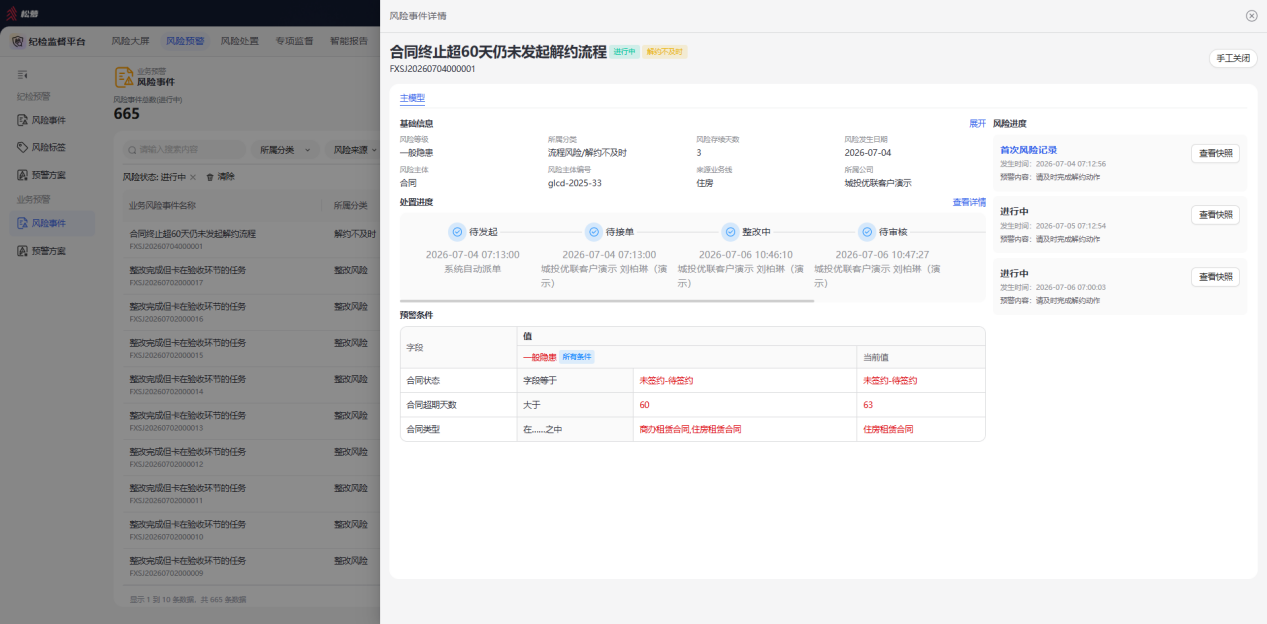This screenshot has height=624, width=1267.
Task: Open the 所属分类 dropdown filter
Action: point(283,149)
